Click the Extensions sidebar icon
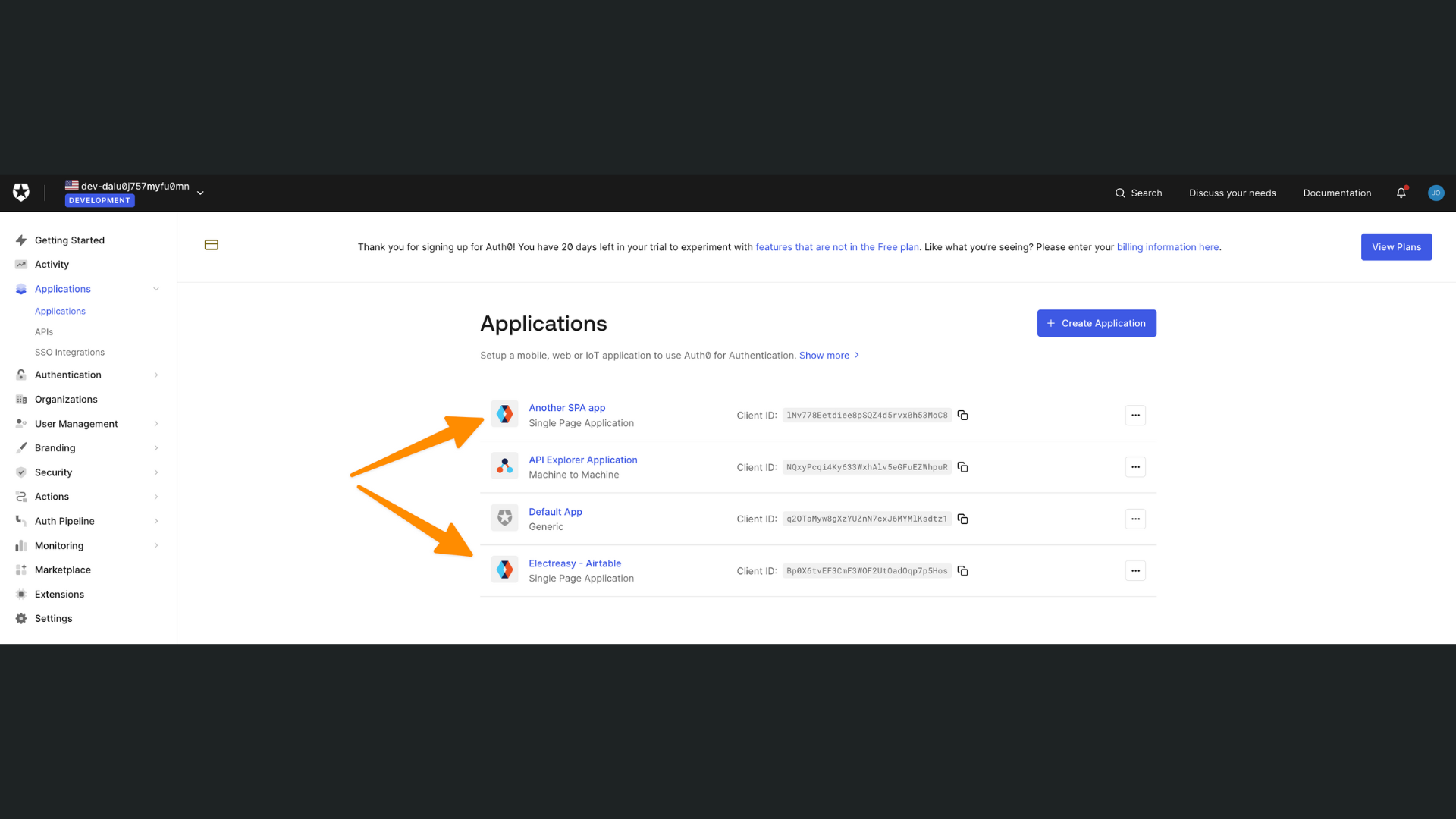This screenshot has height=819, width=1456. click(20, 594)
